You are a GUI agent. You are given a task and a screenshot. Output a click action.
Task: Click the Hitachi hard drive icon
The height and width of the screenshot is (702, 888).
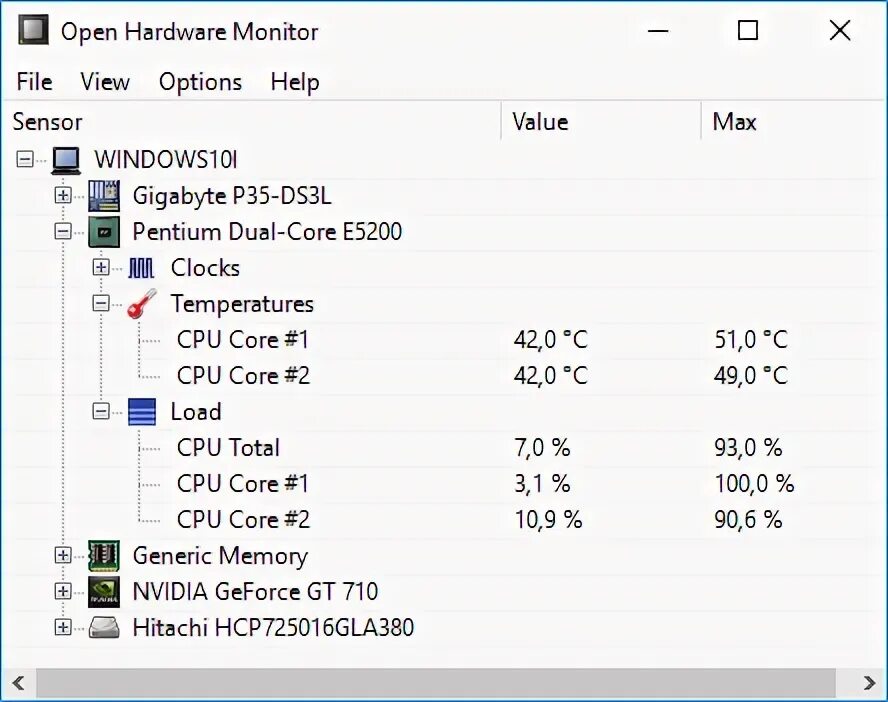(104, 627)
